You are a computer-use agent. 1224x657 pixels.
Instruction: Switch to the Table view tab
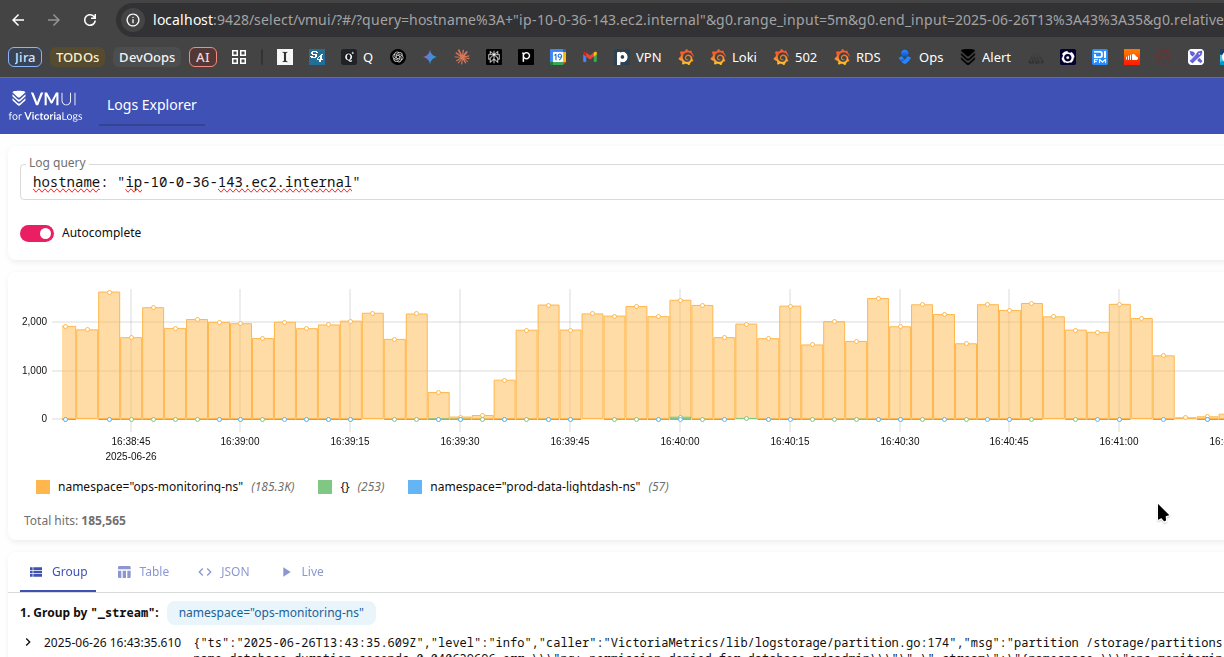tap(143, 572)
